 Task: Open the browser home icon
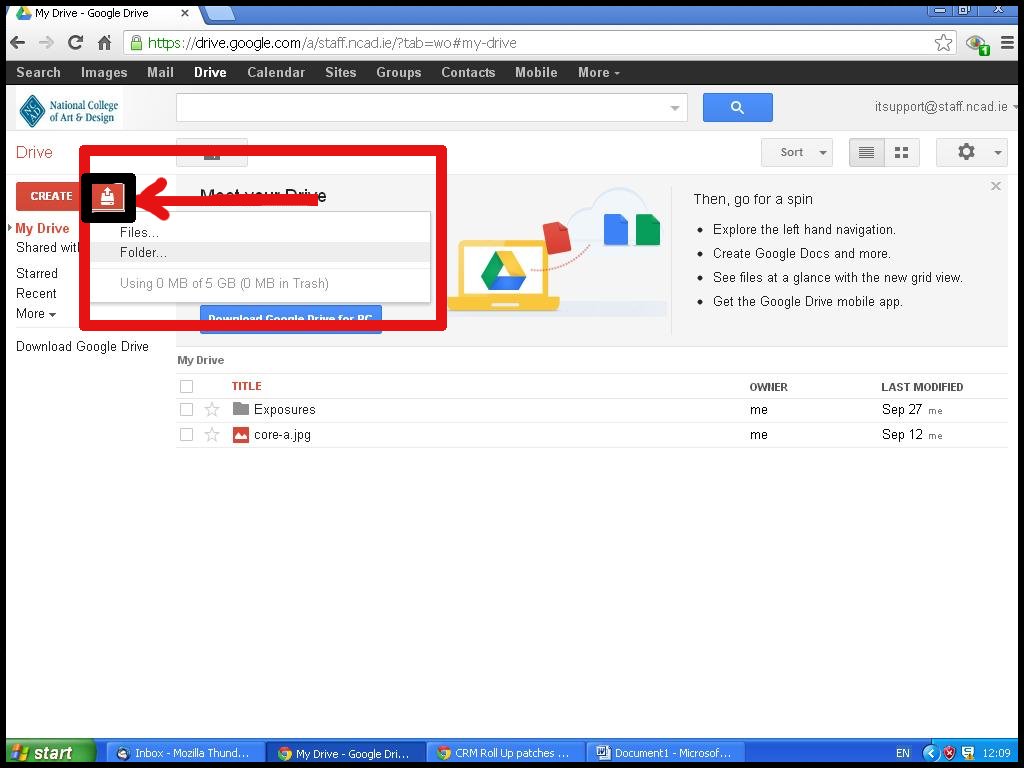coord(104,43)
